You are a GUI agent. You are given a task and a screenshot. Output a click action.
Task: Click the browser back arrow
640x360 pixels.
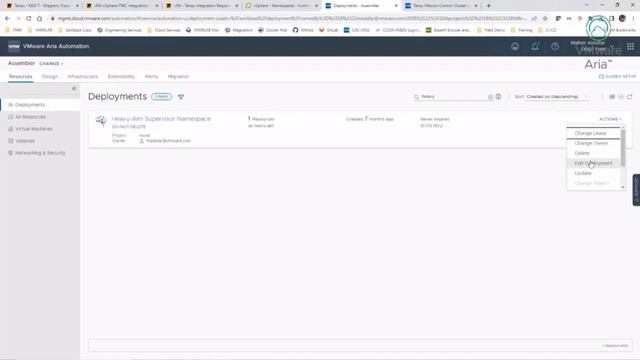[x=7, y=18]
